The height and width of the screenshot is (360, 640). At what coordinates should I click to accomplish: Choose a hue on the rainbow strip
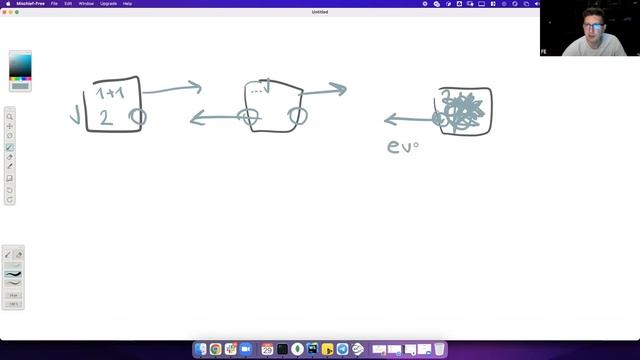pyautogui.click(x=20, y=79)
